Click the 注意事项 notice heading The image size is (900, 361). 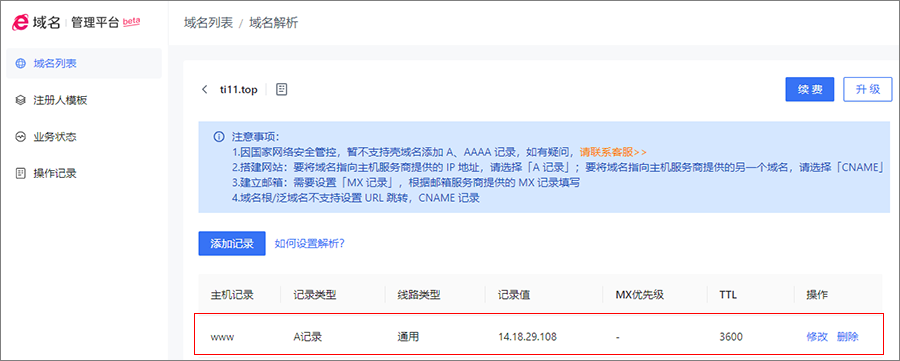255,137
